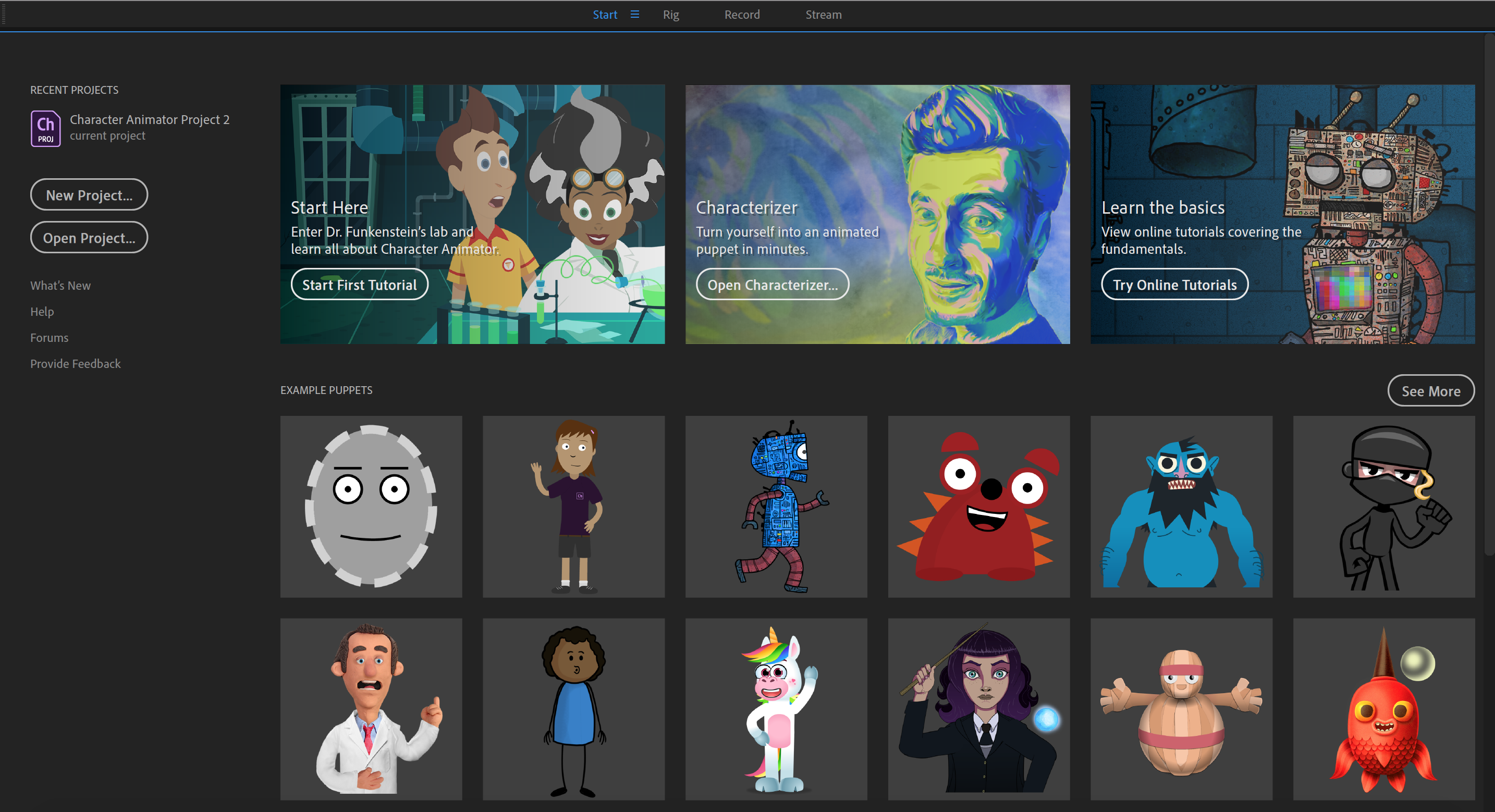Screen dimensions: 1495x812
Task: Switch to the Start workspace tab
Action: [604, 15]
